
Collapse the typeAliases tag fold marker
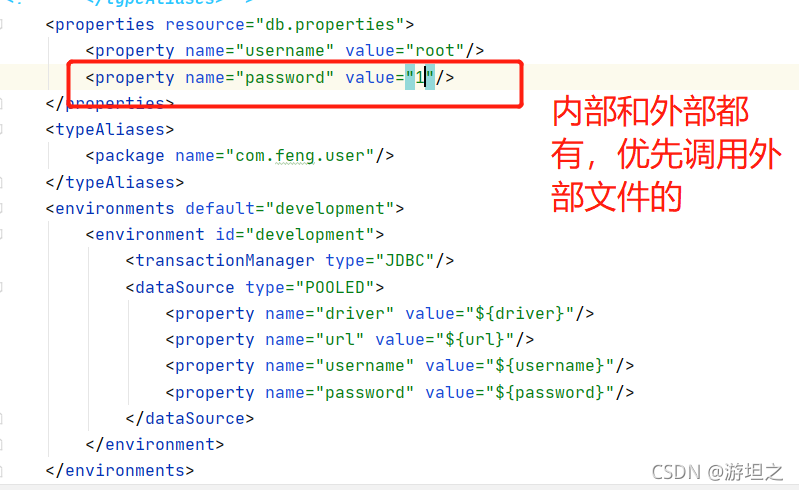pos(2,129)
